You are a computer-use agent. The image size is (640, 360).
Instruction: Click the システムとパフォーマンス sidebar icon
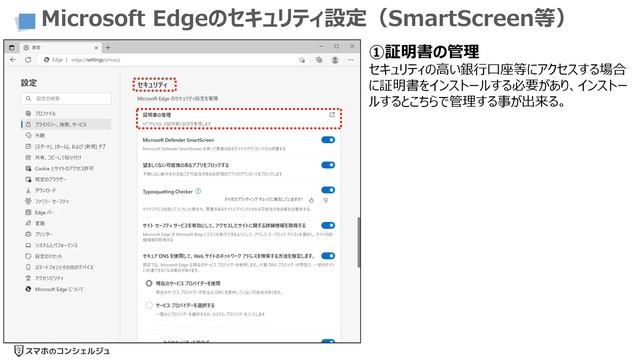pos(28,245)
